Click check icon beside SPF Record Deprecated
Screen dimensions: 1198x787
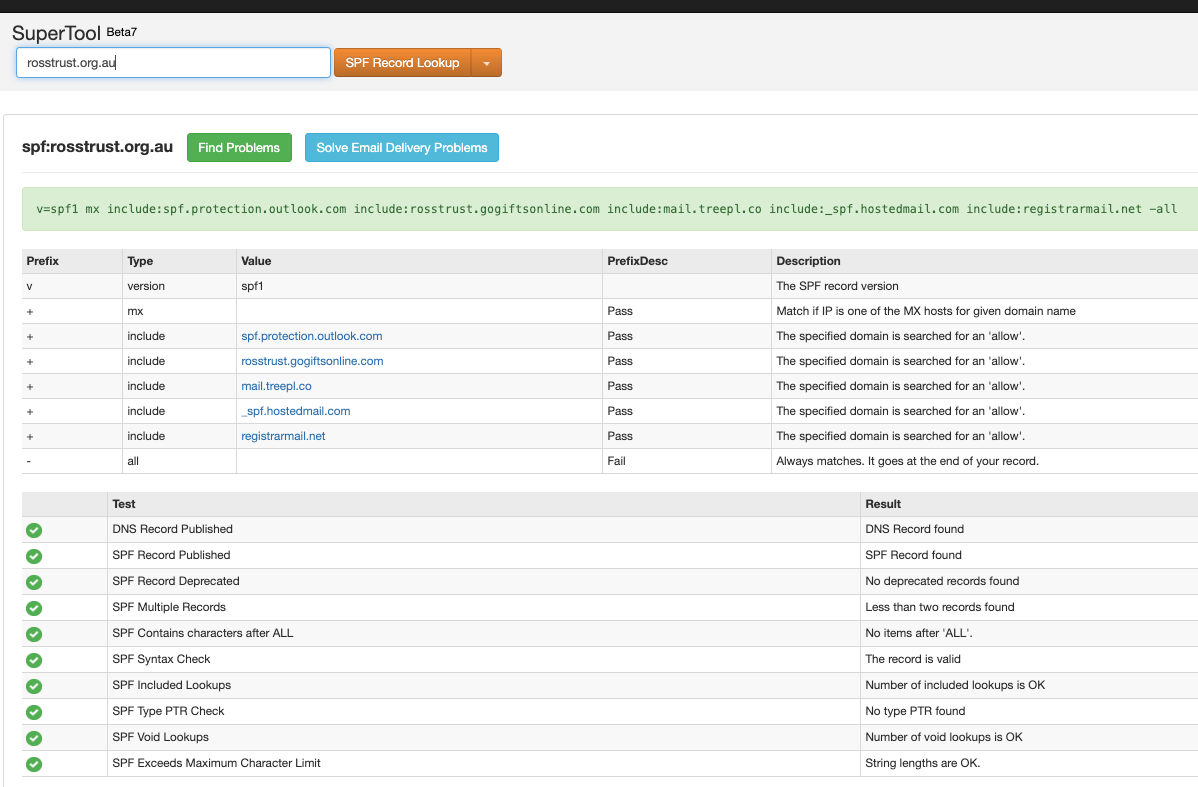click(34, 582)
